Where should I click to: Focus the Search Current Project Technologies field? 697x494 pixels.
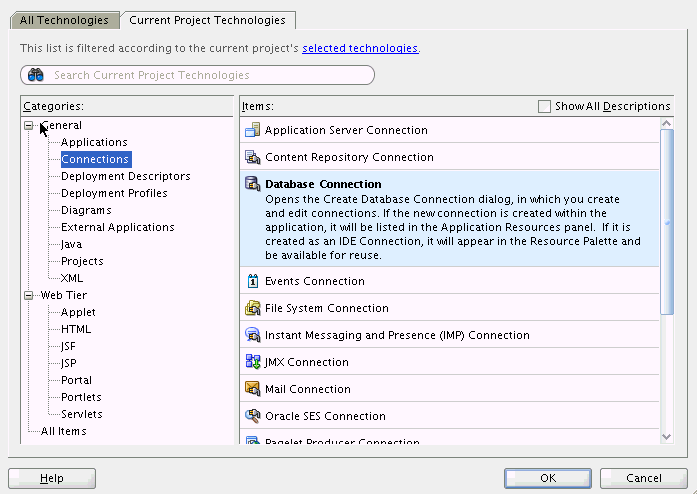(197, 75)
